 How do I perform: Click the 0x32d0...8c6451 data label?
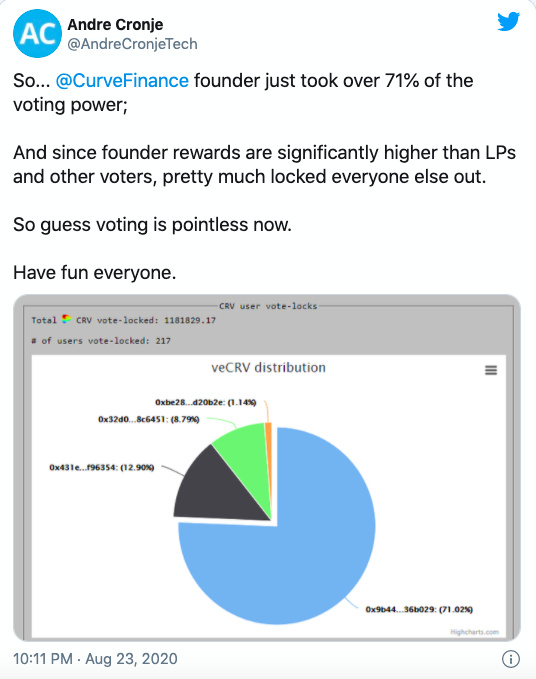[x=149, y=419]
